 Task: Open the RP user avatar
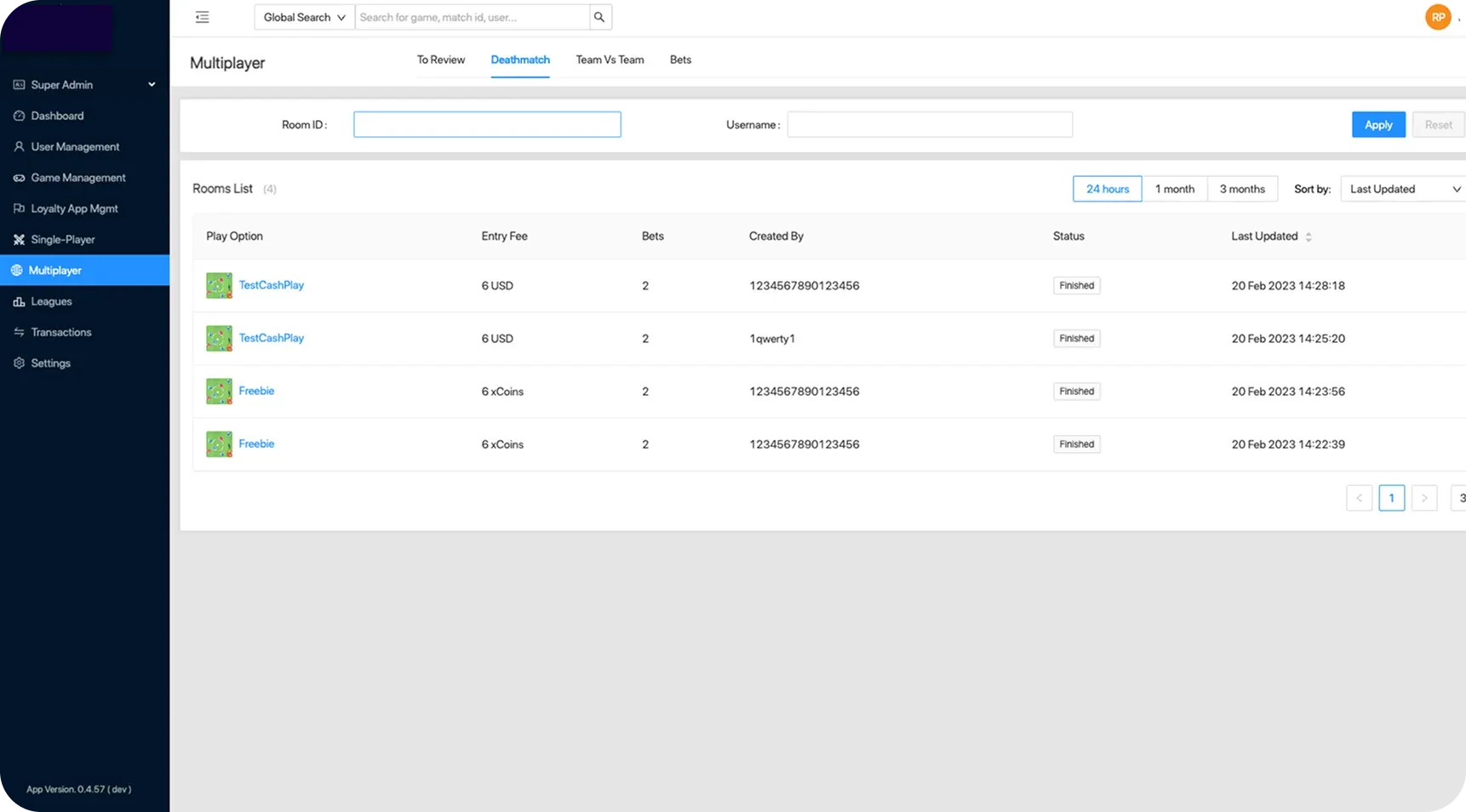point(1437,17)
